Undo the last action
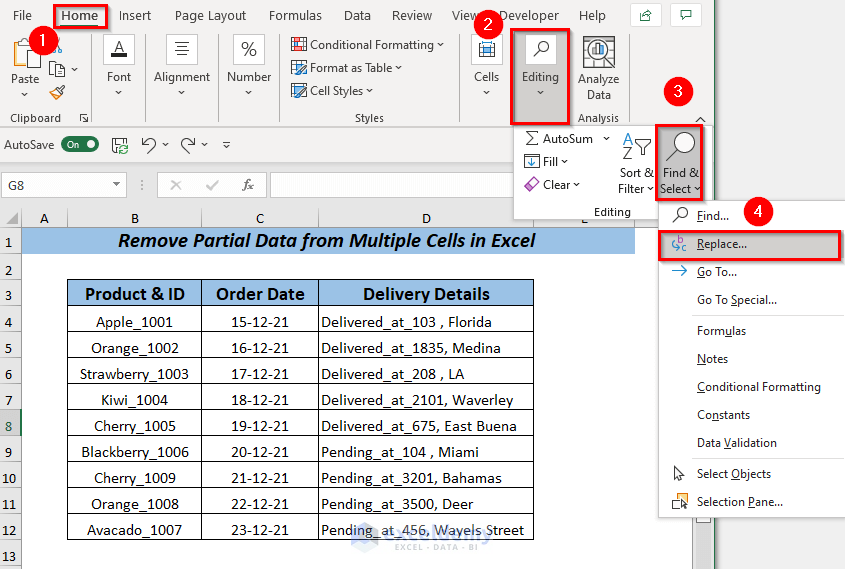This screenshot has width=845, height=569. coord(149,145)
